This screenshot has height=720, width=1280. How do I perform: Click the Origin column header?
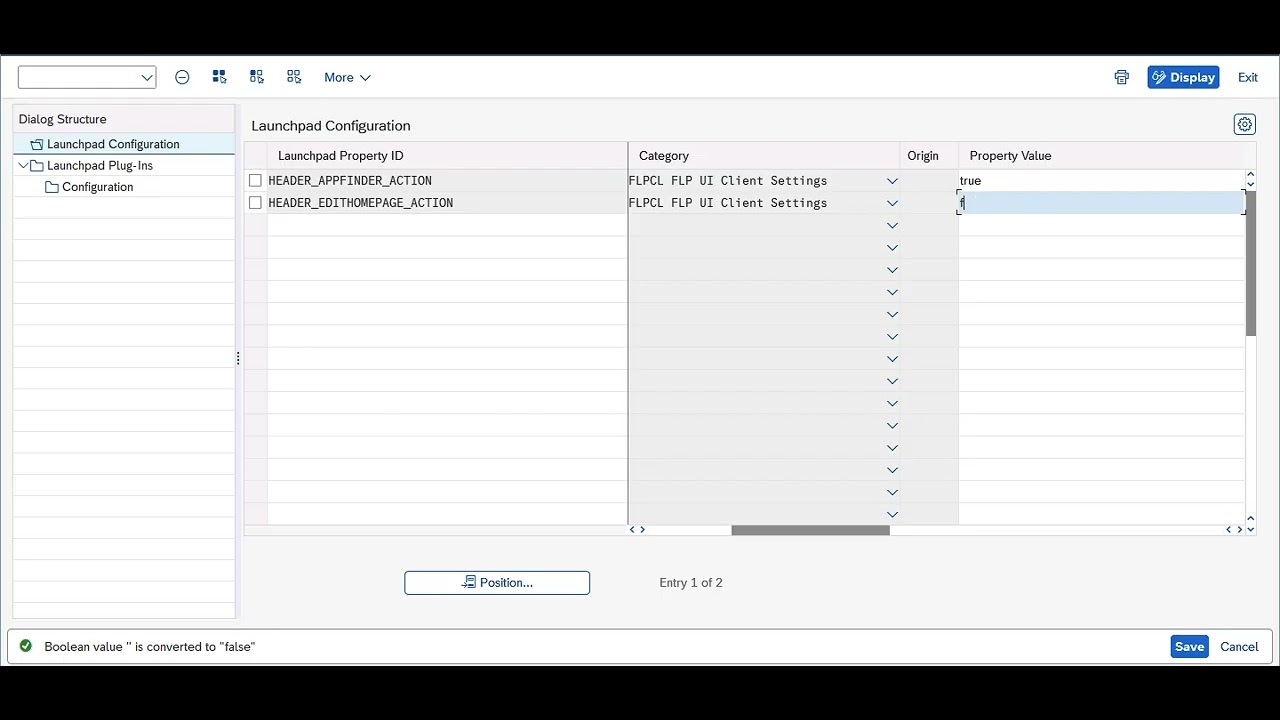click(x=929, y=156)
